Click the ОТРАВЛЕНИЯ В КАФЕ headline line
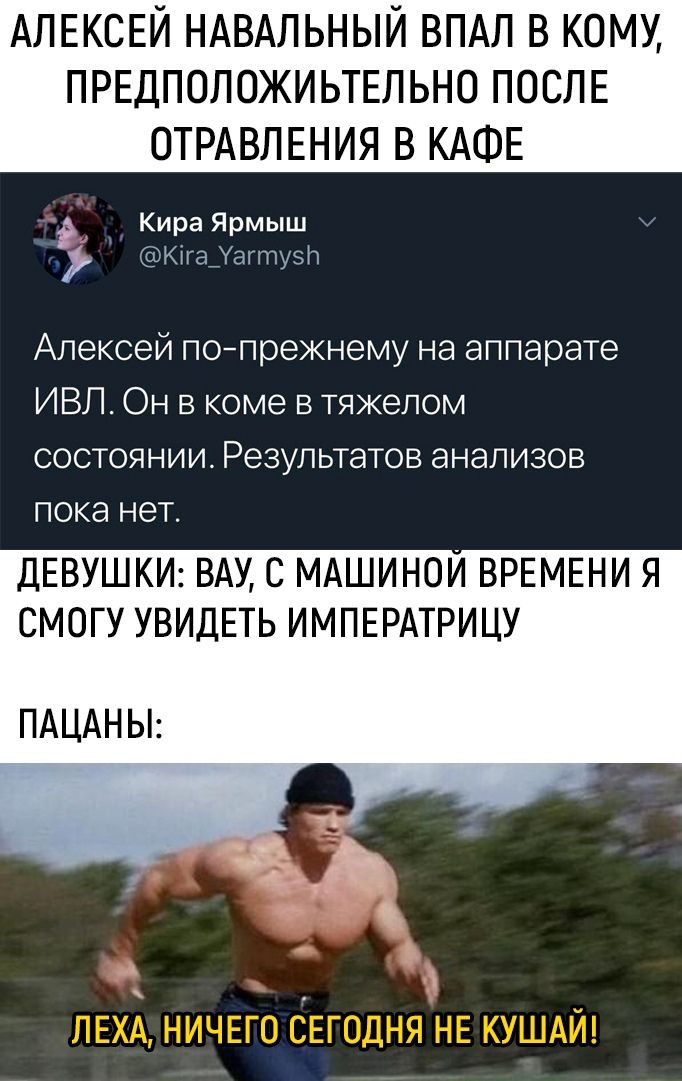The image size is (682, 1081). pyautogui.click(x=337, y=142)
